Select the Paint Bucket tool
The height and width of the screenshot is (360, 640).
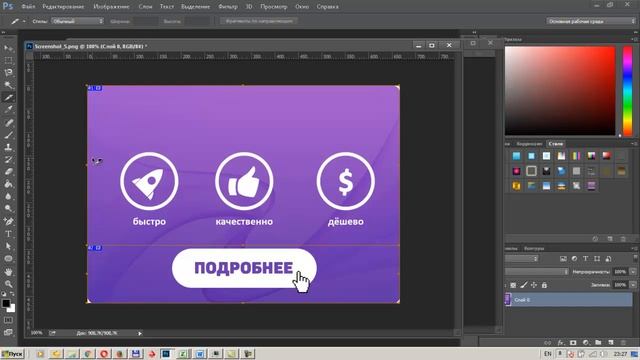pyautogui.click(x=8, y=184)
